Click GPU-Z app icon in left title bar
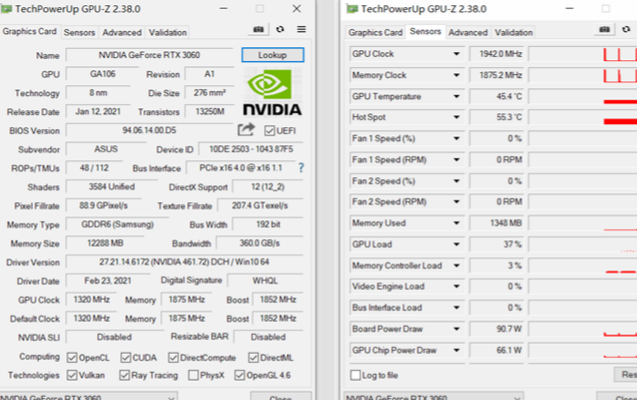The width and height of the screenshot is (637, 400). pos(6,9)
